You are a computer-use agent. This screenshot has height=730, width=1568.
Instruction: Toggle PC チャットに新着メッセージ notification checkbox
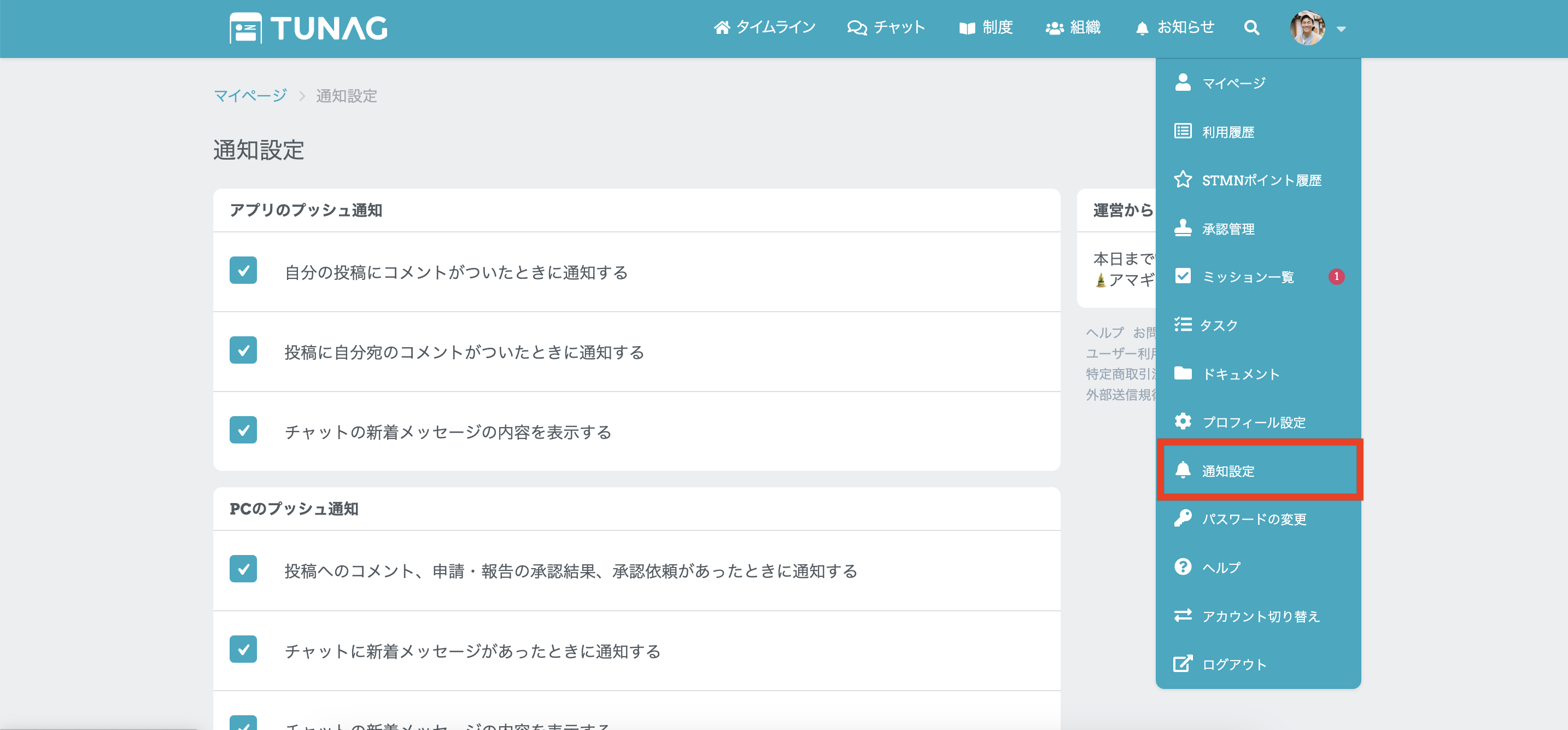click(243, 649)
